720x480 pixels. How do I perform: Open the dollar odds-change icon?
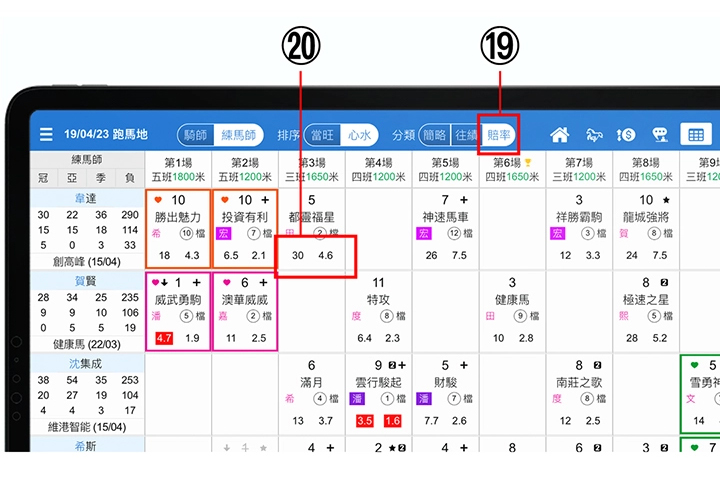click(x=626, y=135)
